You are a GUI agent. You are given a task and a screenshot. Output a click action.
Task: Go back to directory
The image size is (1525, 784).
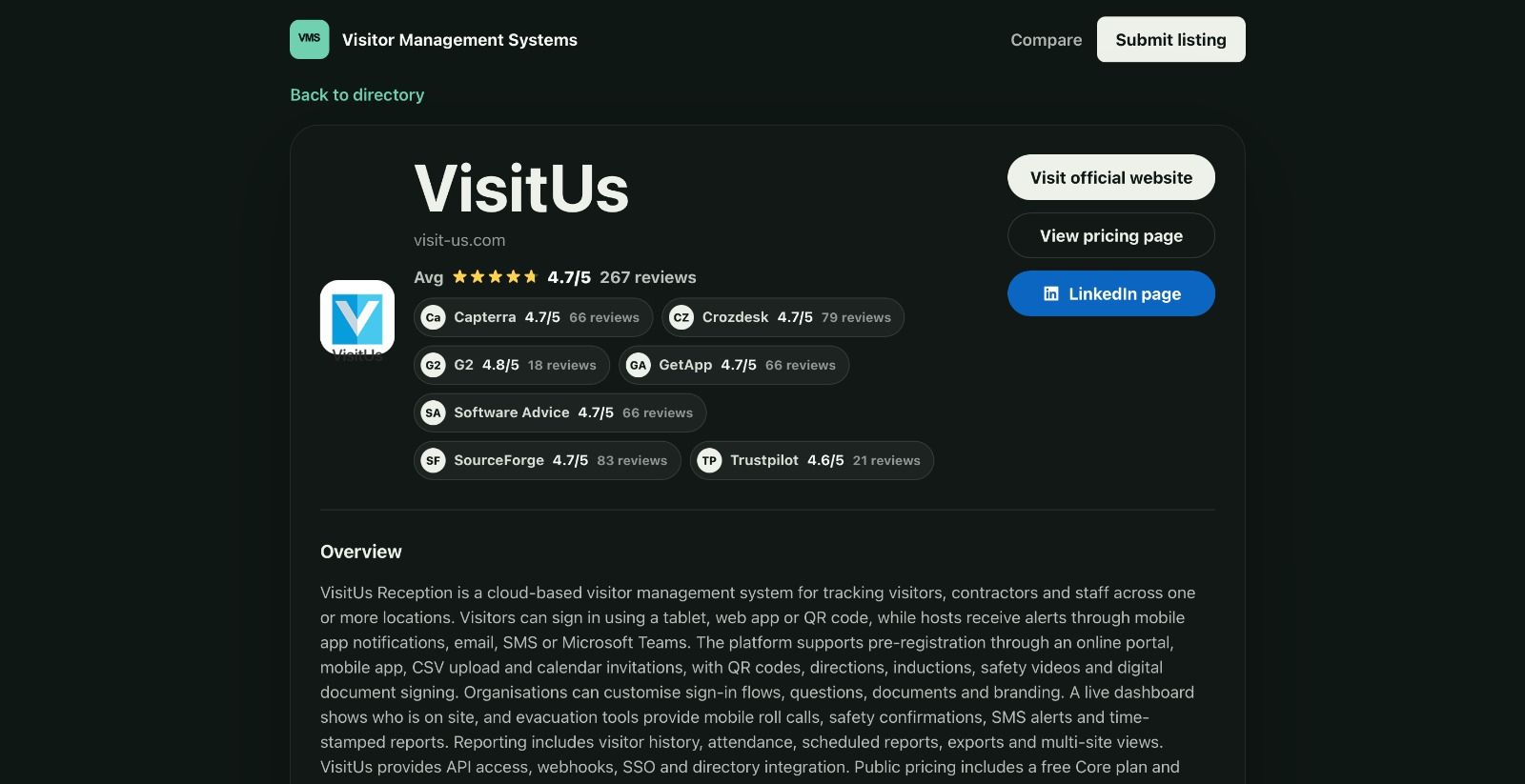pyautogui.click(x=357, y=94)
